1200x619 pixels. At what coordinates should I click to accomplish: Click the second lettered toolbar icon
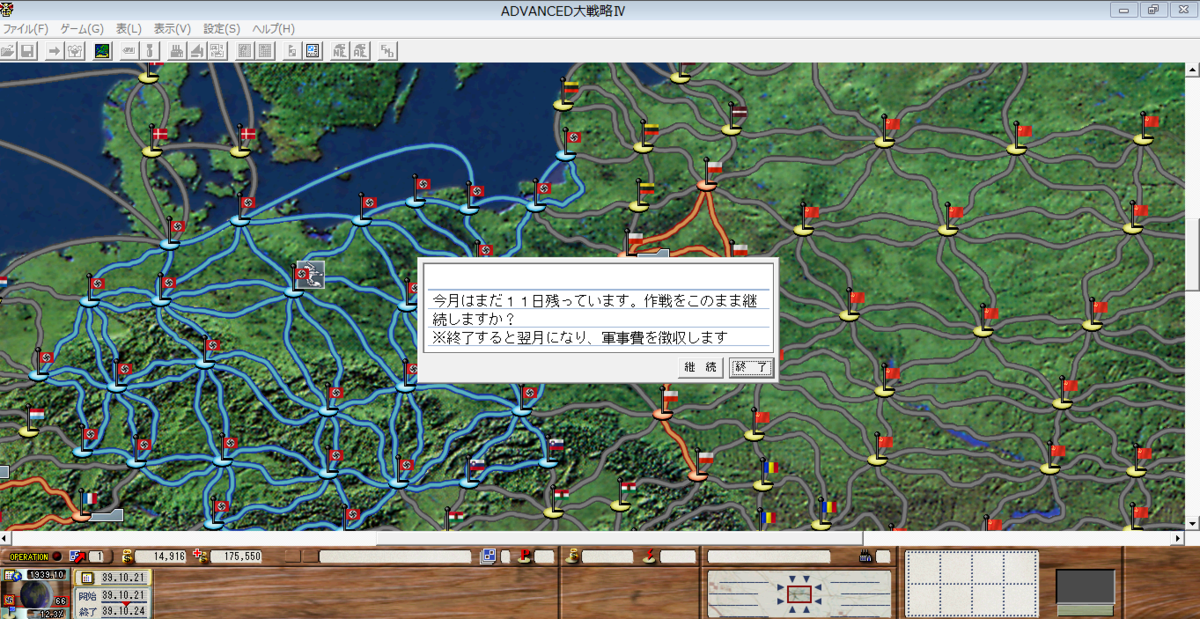(x=360, y=50)
